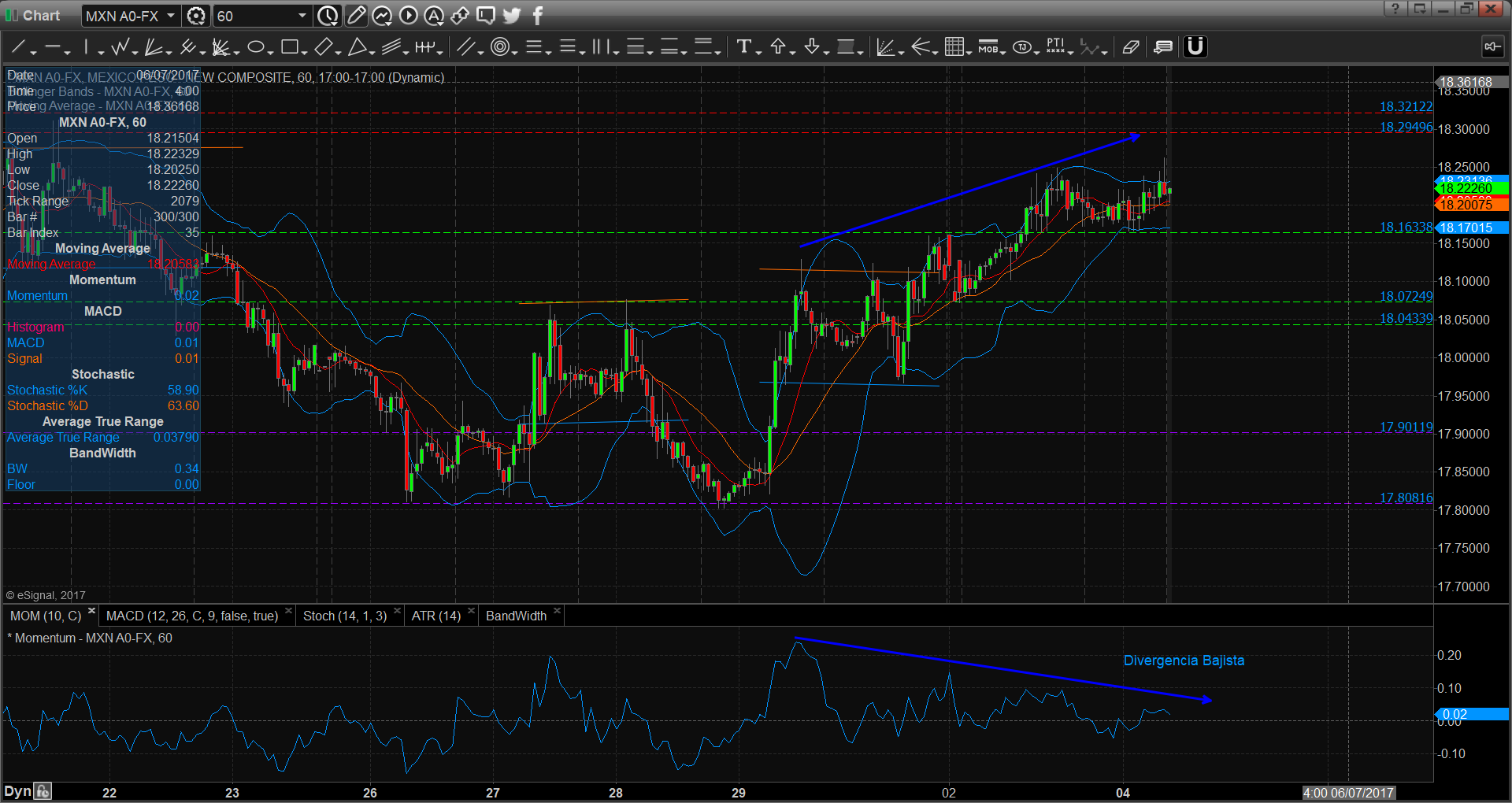Select the Text annotation tool
This screenshot has height=803, width=1512.
click(x=743, y=47)
